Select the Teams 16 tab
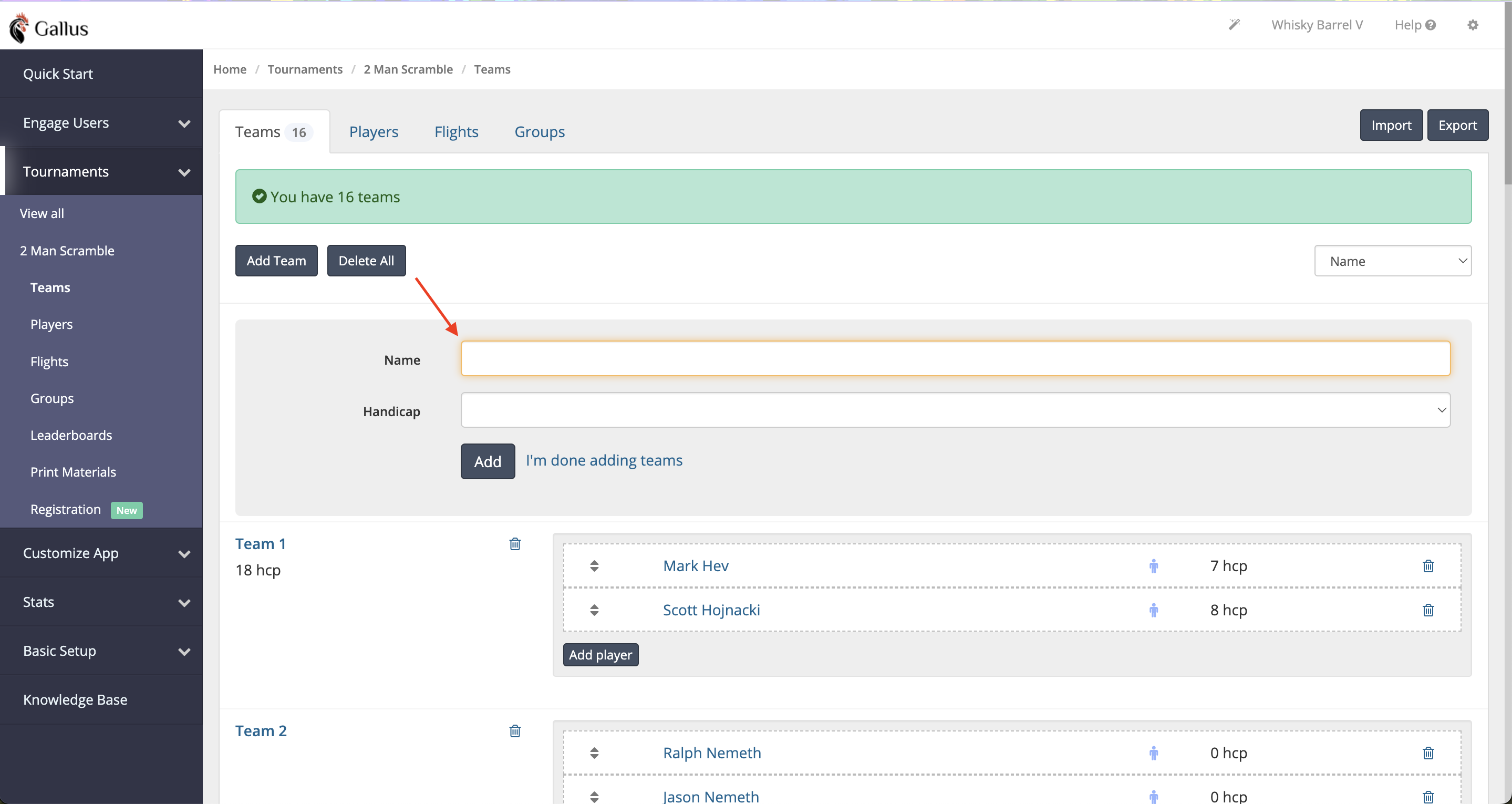 click(x=274, y=131)
